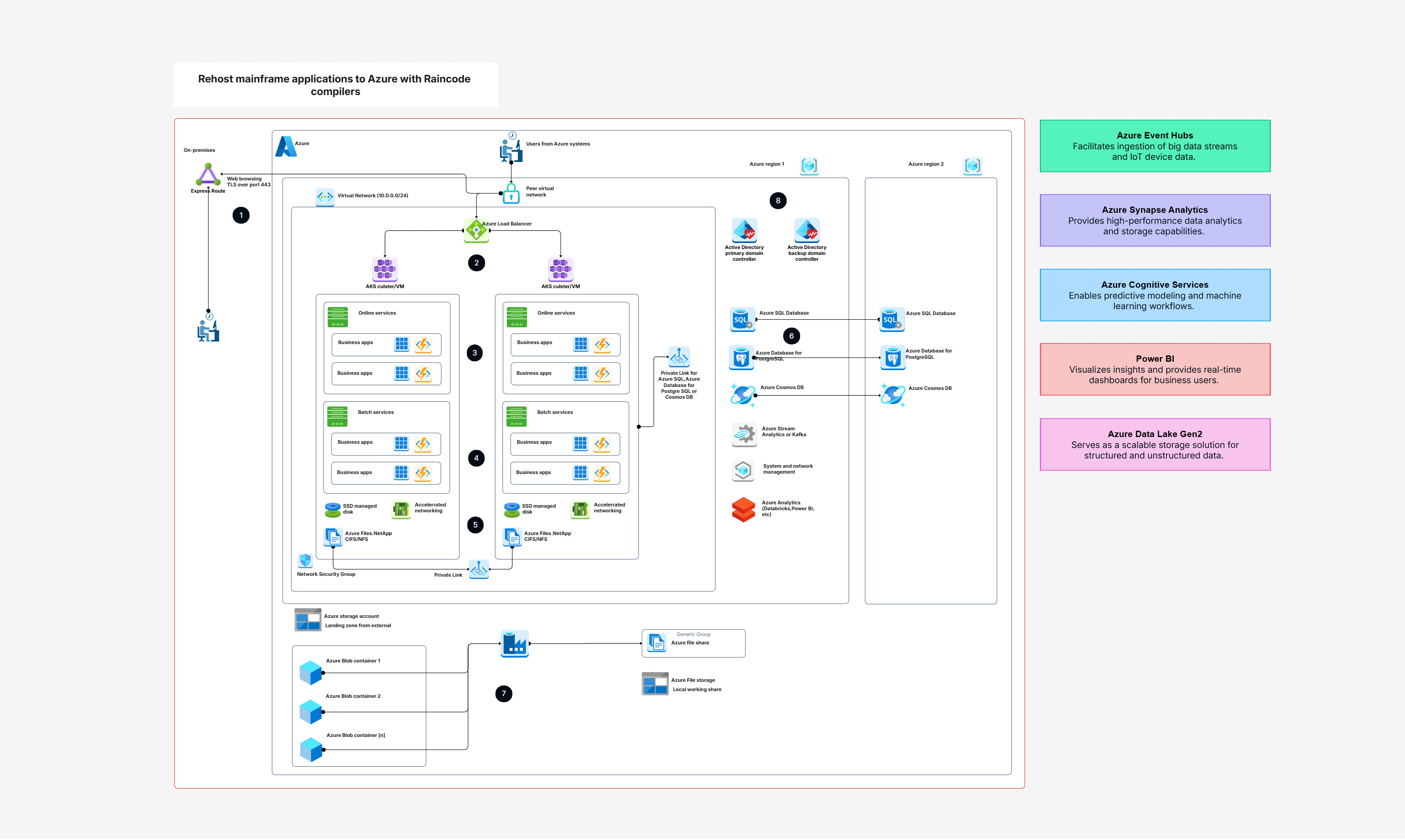Viewport: 1405px width, 840px height.
Task: Select the Azure Load Balancer icon
Action: [x=476, y=230]
